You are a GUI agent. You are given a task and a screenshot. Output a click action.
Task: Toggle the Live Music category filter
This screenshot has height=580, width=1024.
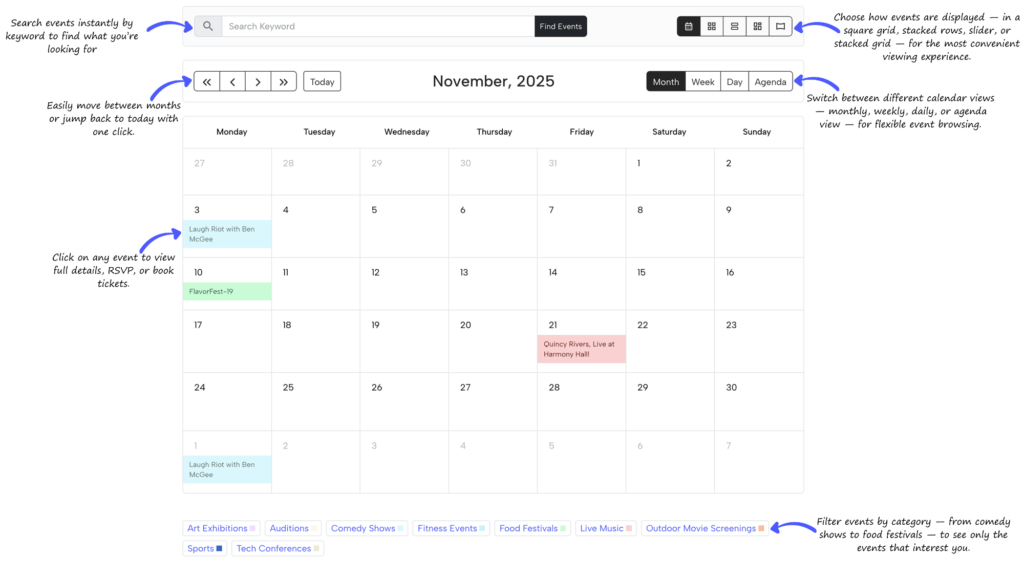605,528
